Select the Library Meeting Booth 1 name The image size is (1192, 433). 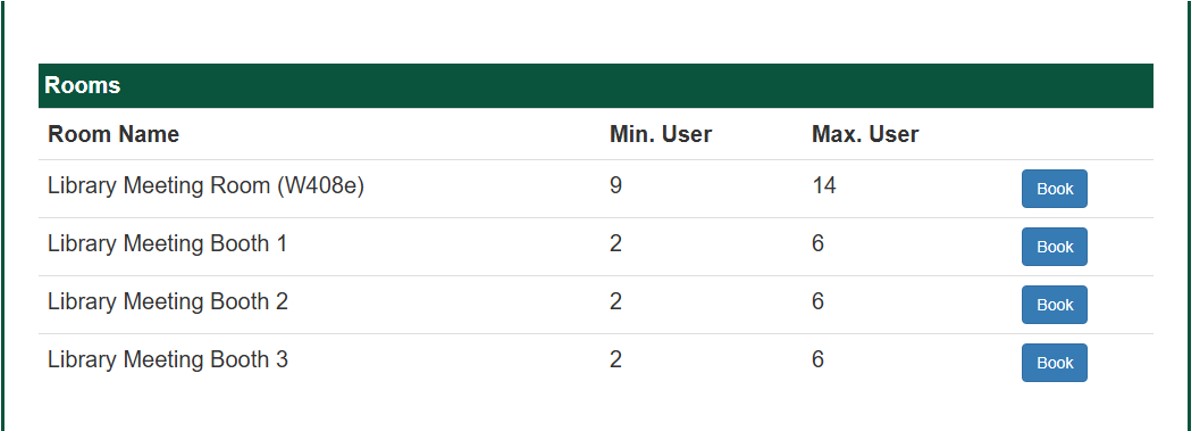pos(167,244)
